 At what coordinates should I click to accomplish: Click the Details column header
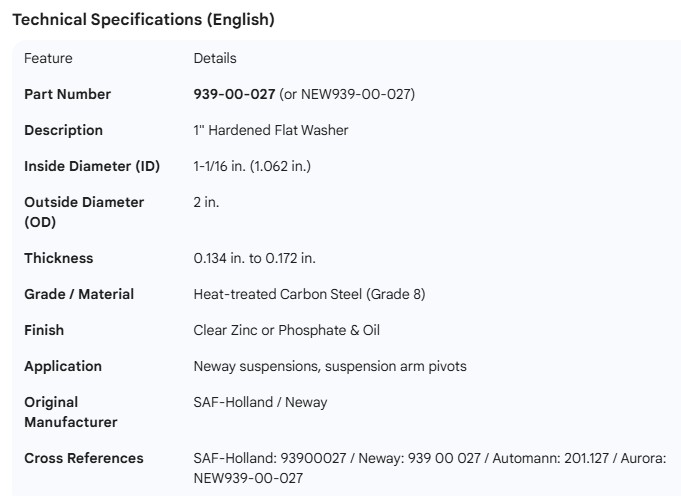pos(215,58)
